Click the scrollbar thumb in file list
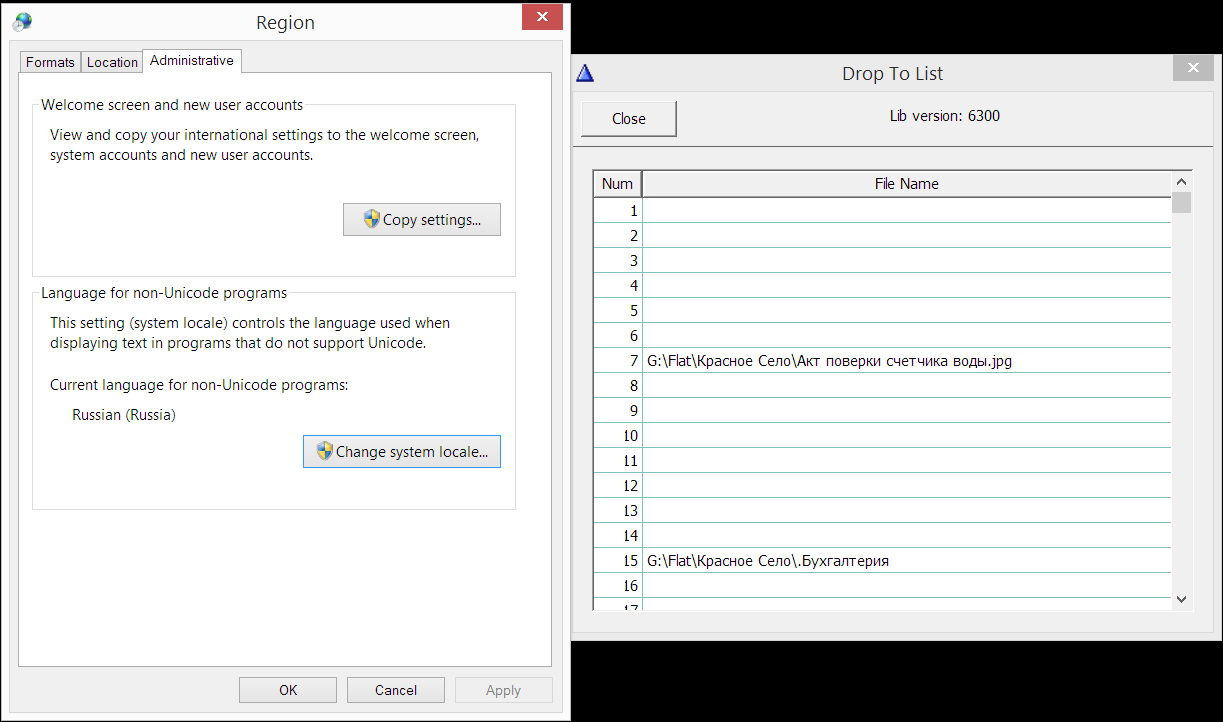 pos(1181,203)
